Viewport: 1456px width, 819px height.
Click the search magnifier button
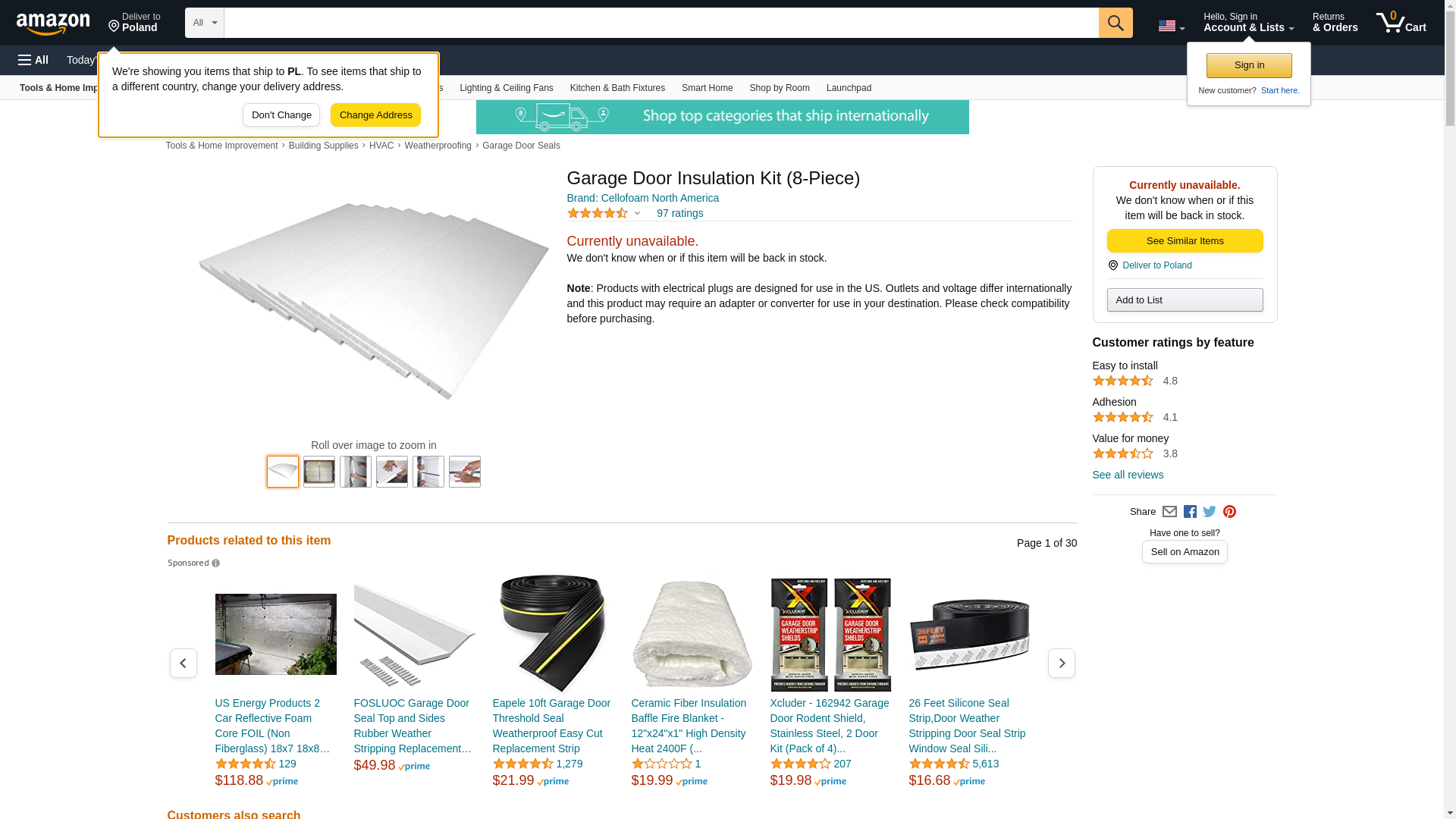(1116, 23)
